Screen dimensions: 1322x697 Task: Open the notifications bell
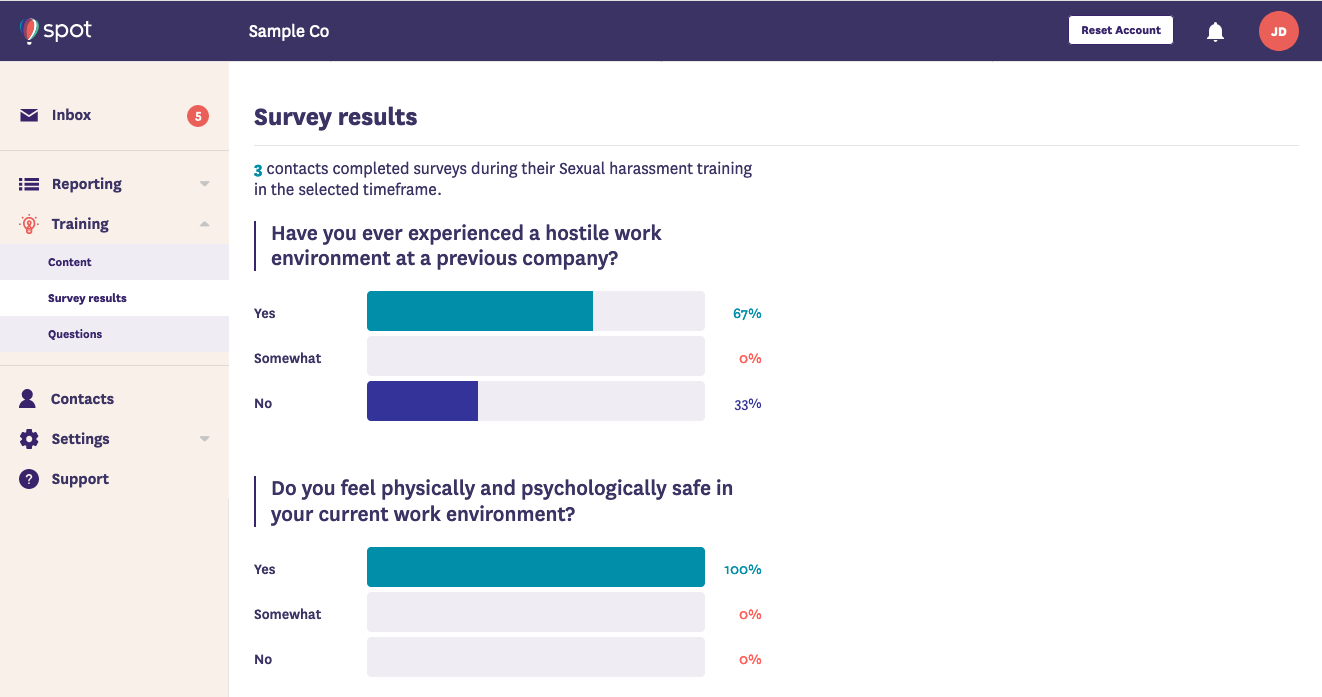pos(1215,31)
